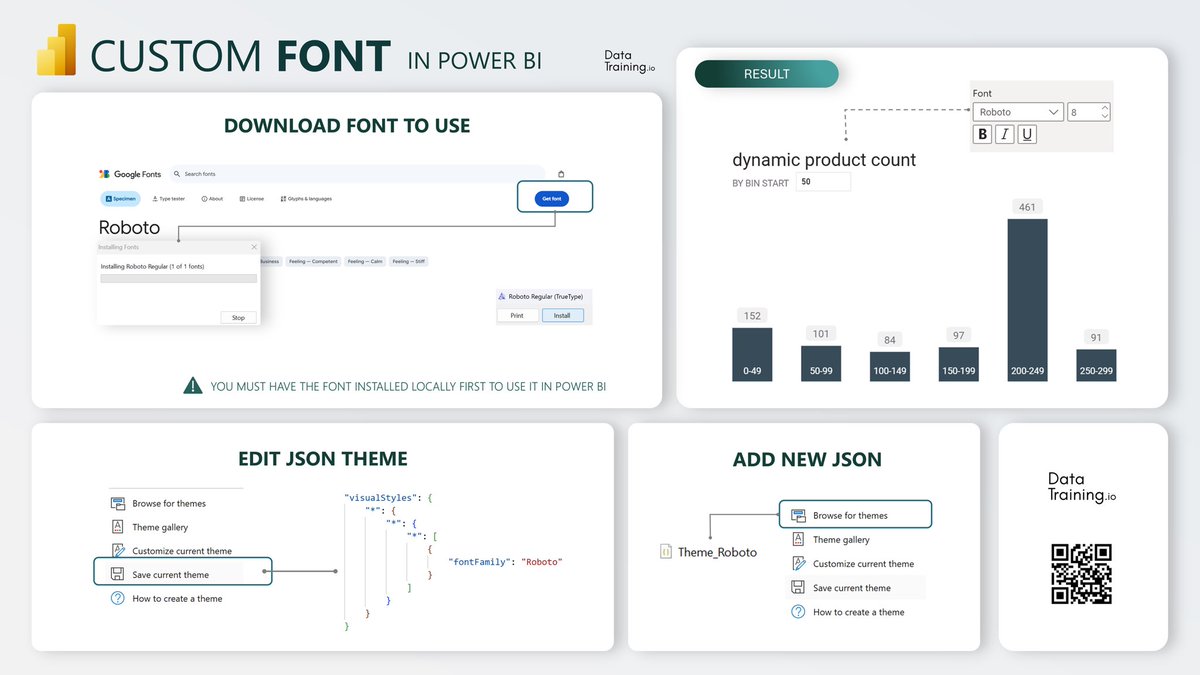Screen dimensions: 1200x675
Task: Select Theme gallery in Add New JSON panel
Action: (841, 539)
